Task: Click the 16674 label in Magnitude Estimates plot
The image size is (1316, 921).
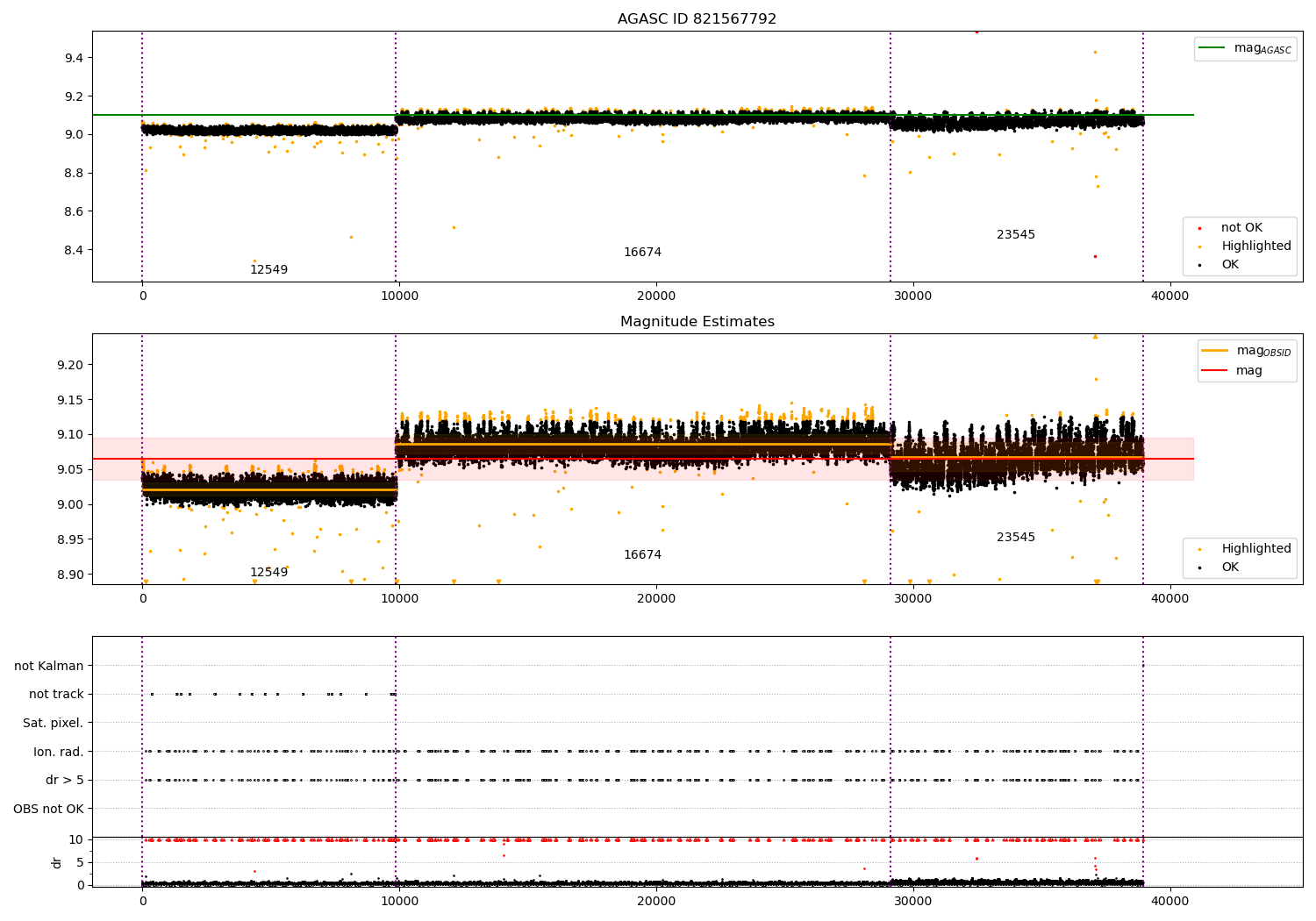Action: point(642,555)
